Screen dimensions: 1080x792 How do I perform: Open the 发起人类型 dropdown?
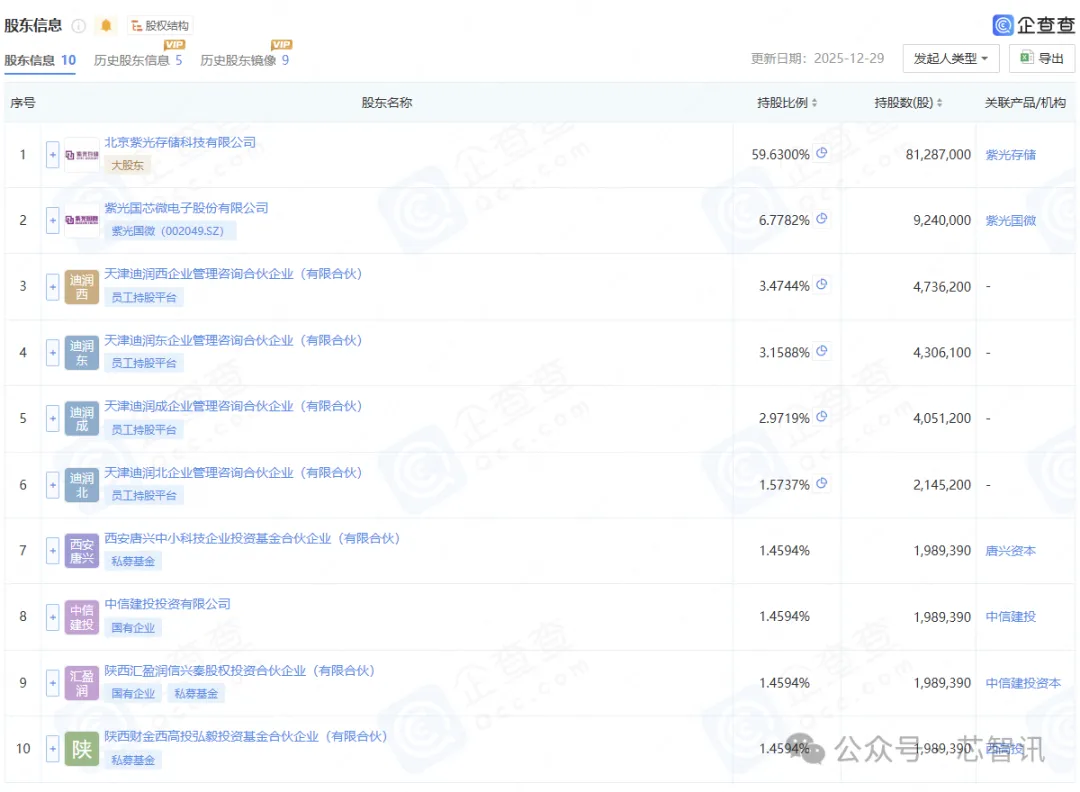coord(951,59)
